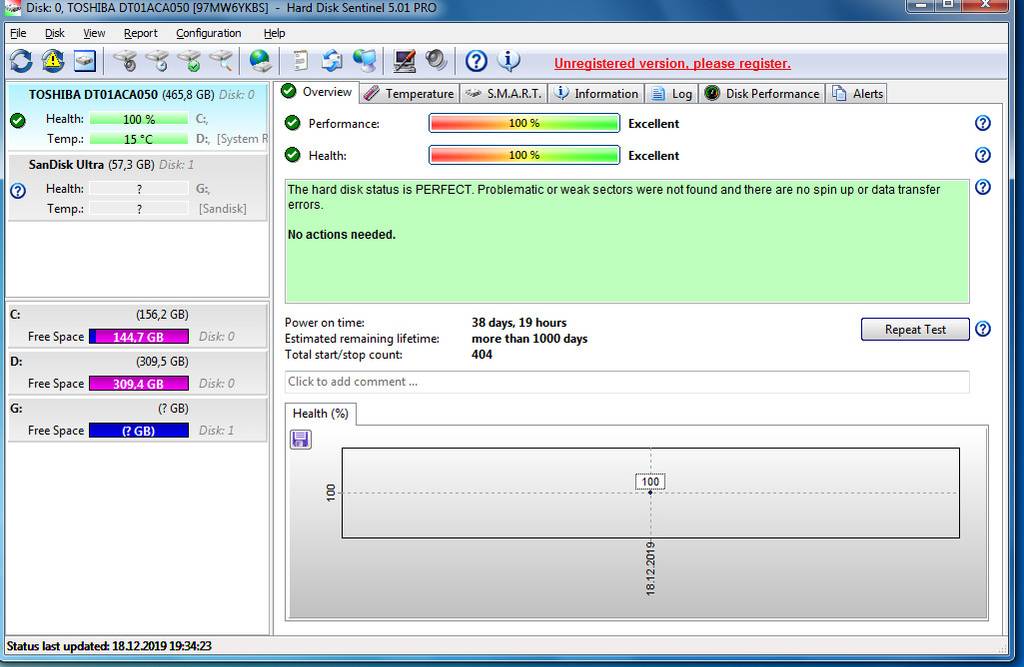1024x667 pixels.
Task: Click the 18.12.2019 date label under graph
Action: pyautogui.click(x=650, y=568)
